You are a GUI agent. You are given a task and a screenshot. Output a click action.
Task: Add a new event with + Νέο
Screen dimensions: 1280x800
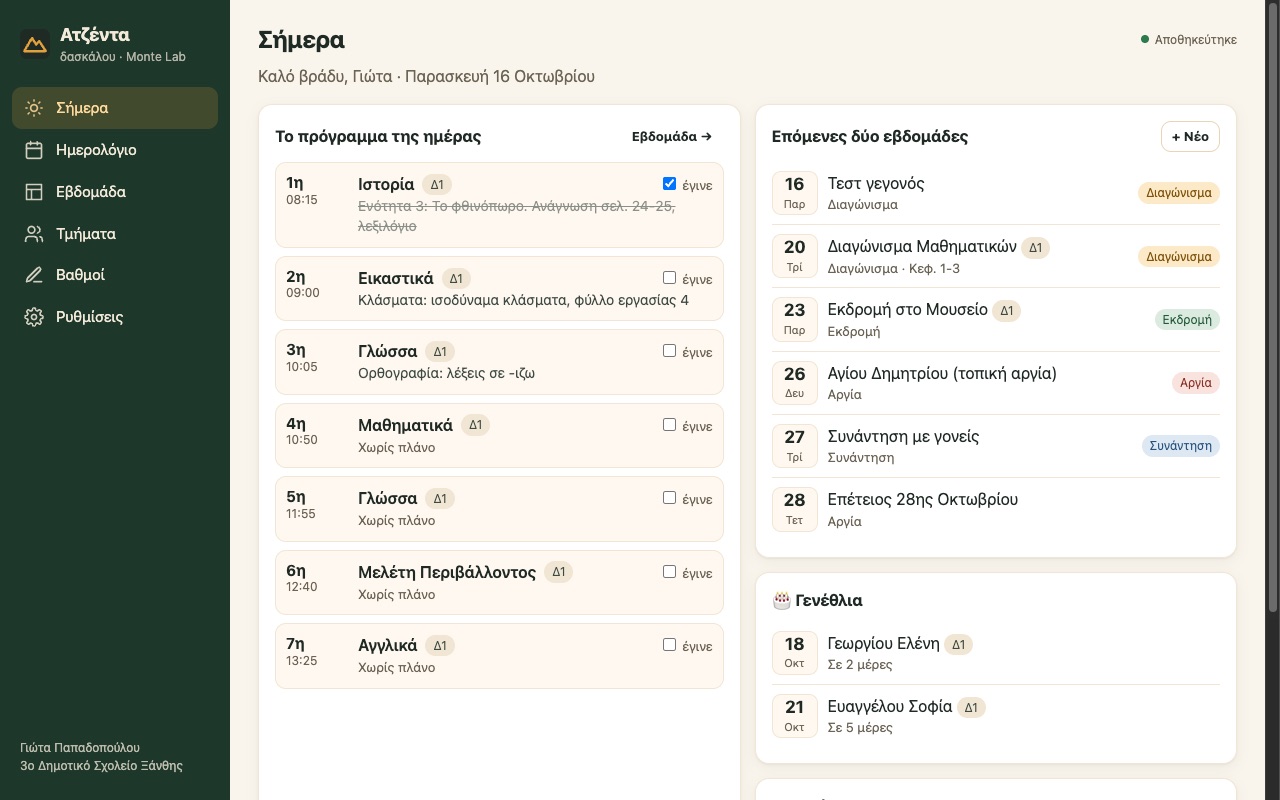click(x=1190, y=136)
